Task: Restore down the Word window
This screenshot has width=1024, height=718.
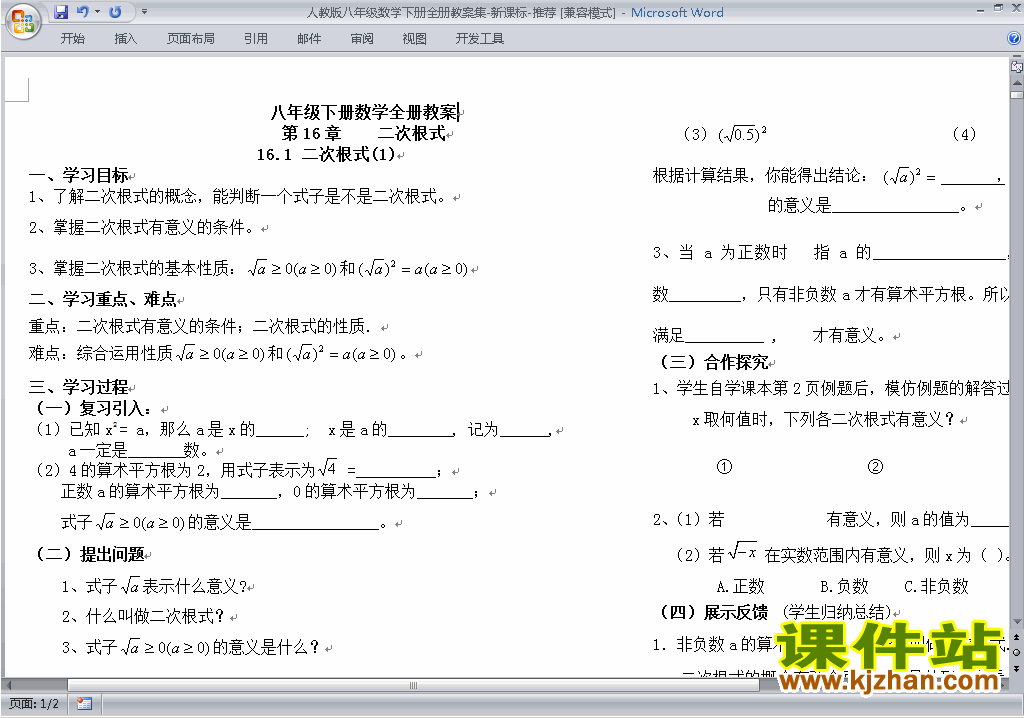Action: point(998,8)
